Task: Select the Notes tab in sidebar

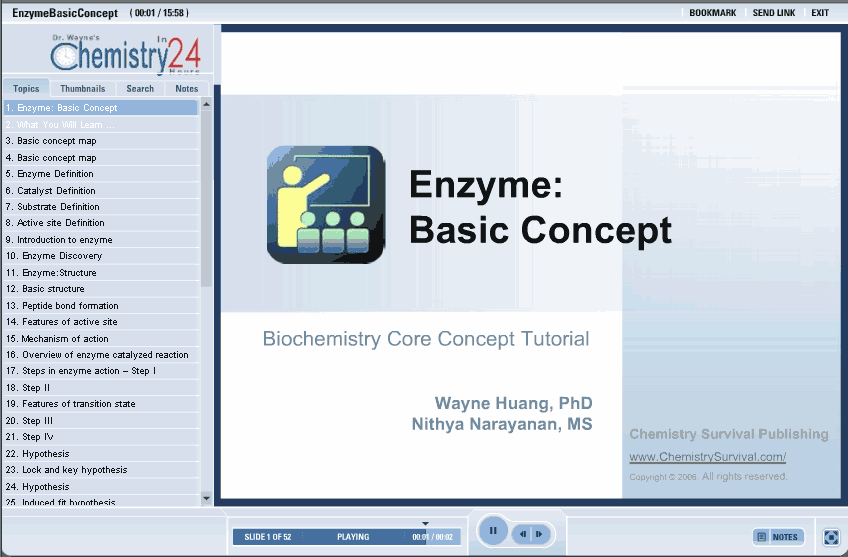Action: click(x=187, y=89)
